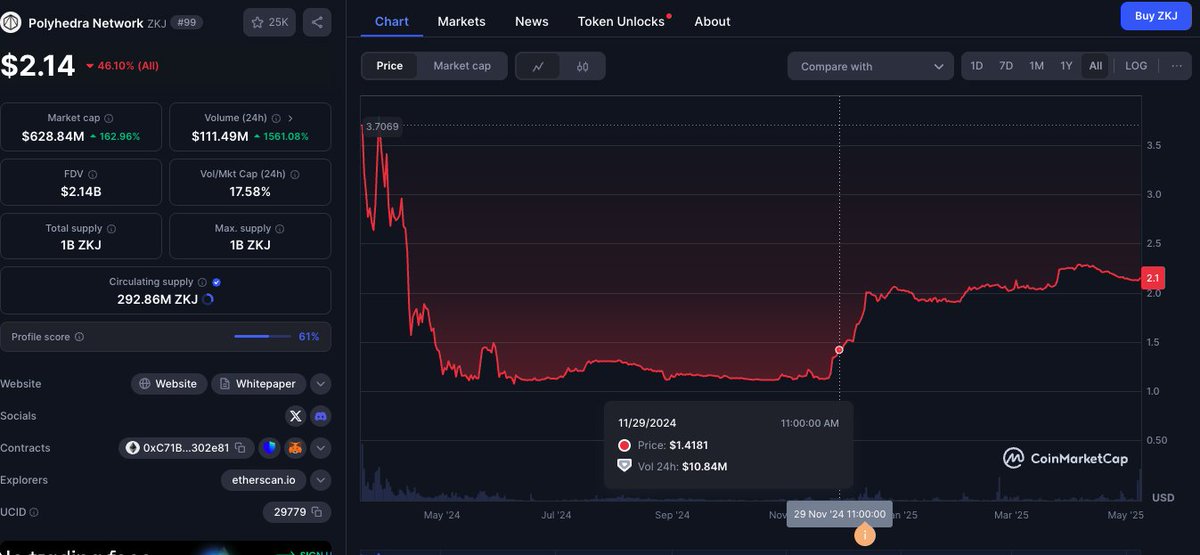The width and height of the screenshot is (1200, 555).
Task: Click the Polyhedra Network logo icon
Action: point(11,22)
